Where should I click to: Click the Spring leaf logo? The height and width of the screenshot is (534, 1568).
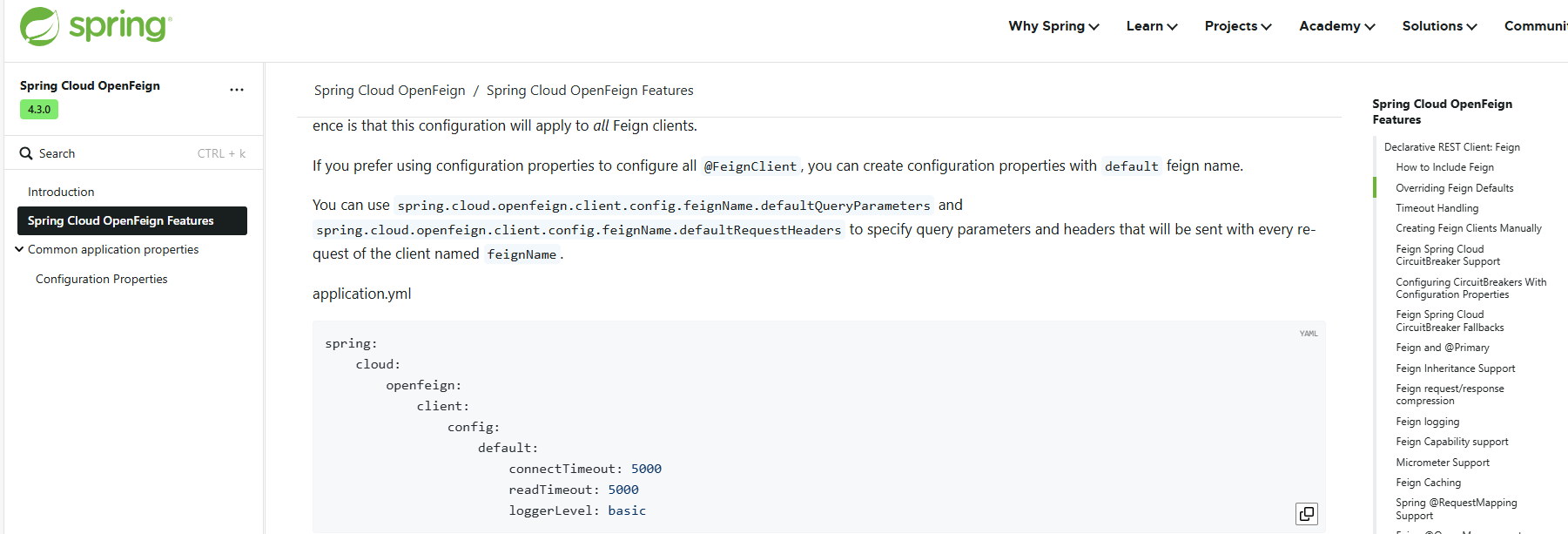tap(40, 26)
